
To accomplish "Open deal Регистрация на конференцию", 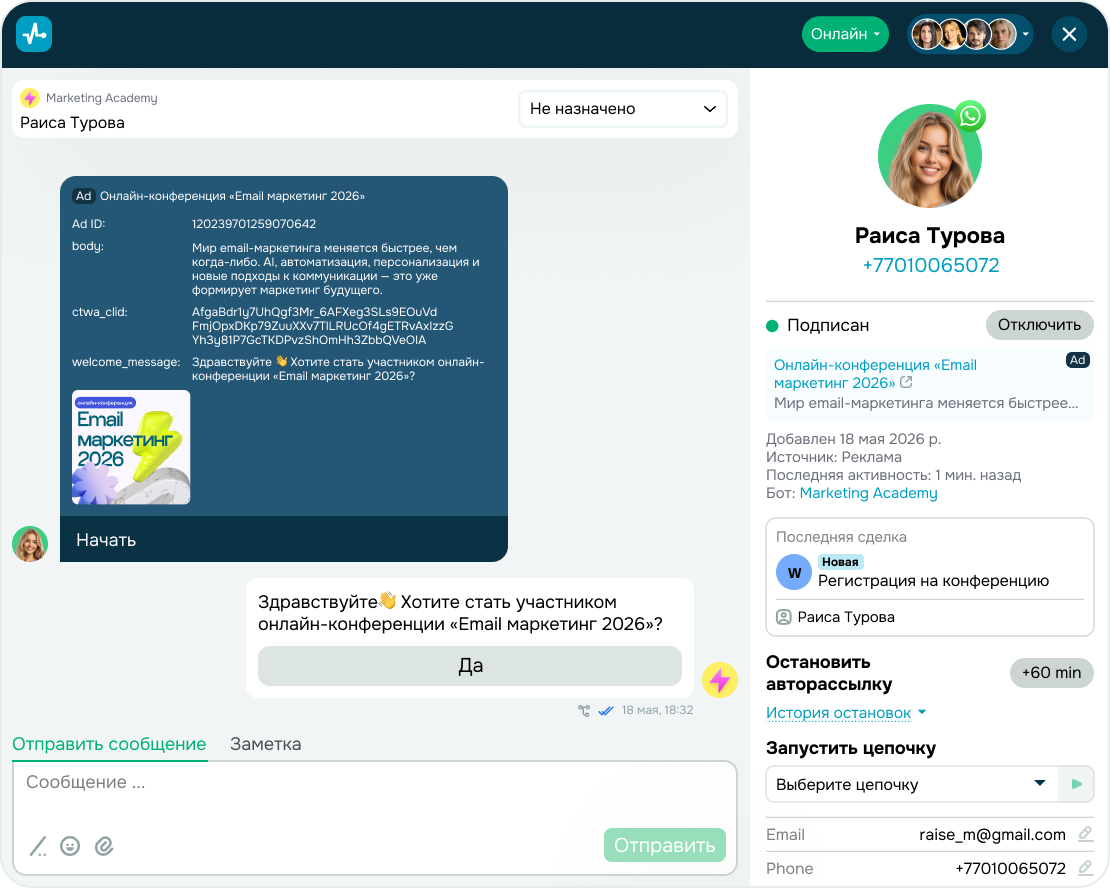I will pyautogui.click(x=933, y=581).
